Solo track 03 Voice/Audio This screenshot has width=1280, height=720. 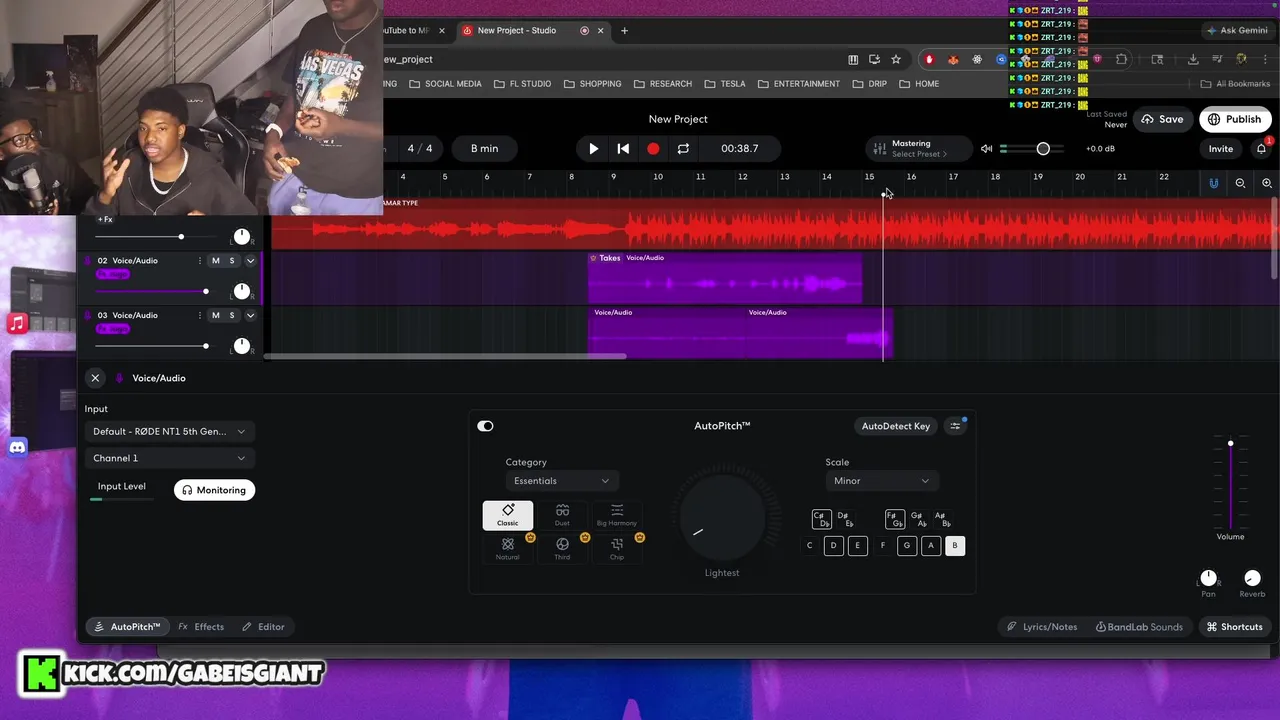pyautogui.click(x=232, y=315)
